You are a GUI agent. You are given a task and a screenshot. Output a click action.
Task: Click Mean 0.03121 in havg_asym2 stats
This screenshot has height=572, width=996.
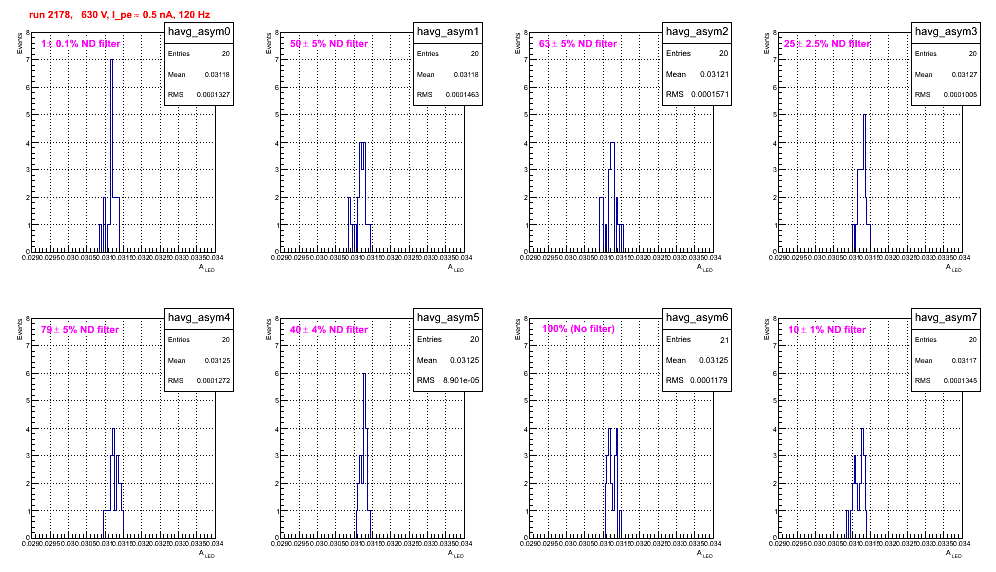tap(697, 74)
